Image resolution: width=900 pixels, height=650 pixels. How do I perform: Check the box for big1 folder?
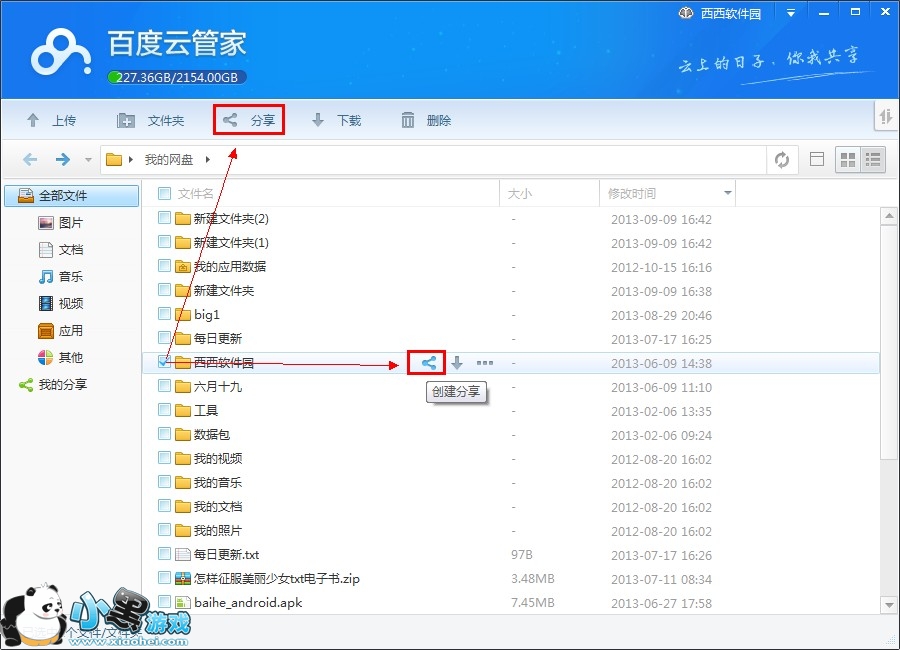pyautogui.click(x=164, y=314)
